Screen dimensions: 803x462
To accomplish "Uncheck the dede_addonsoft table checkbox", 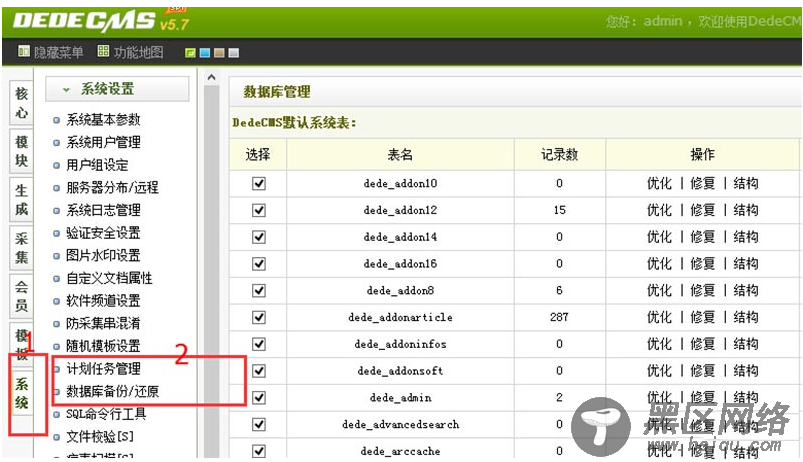I will [x=259, y=371].
